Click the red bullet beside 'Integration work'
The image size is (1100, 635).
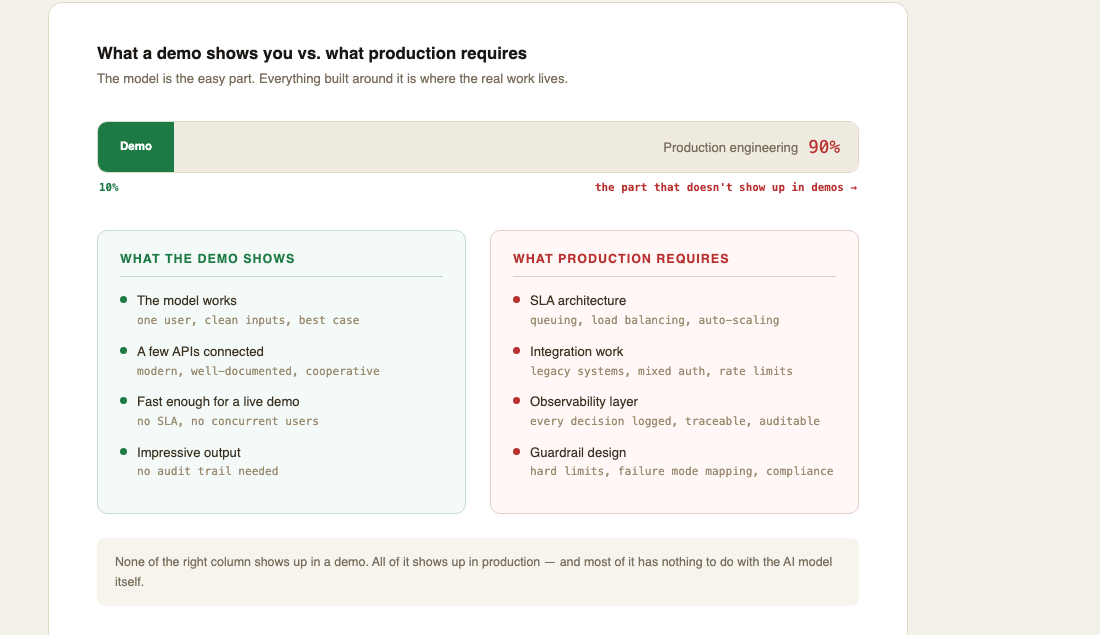pos(516,351)
